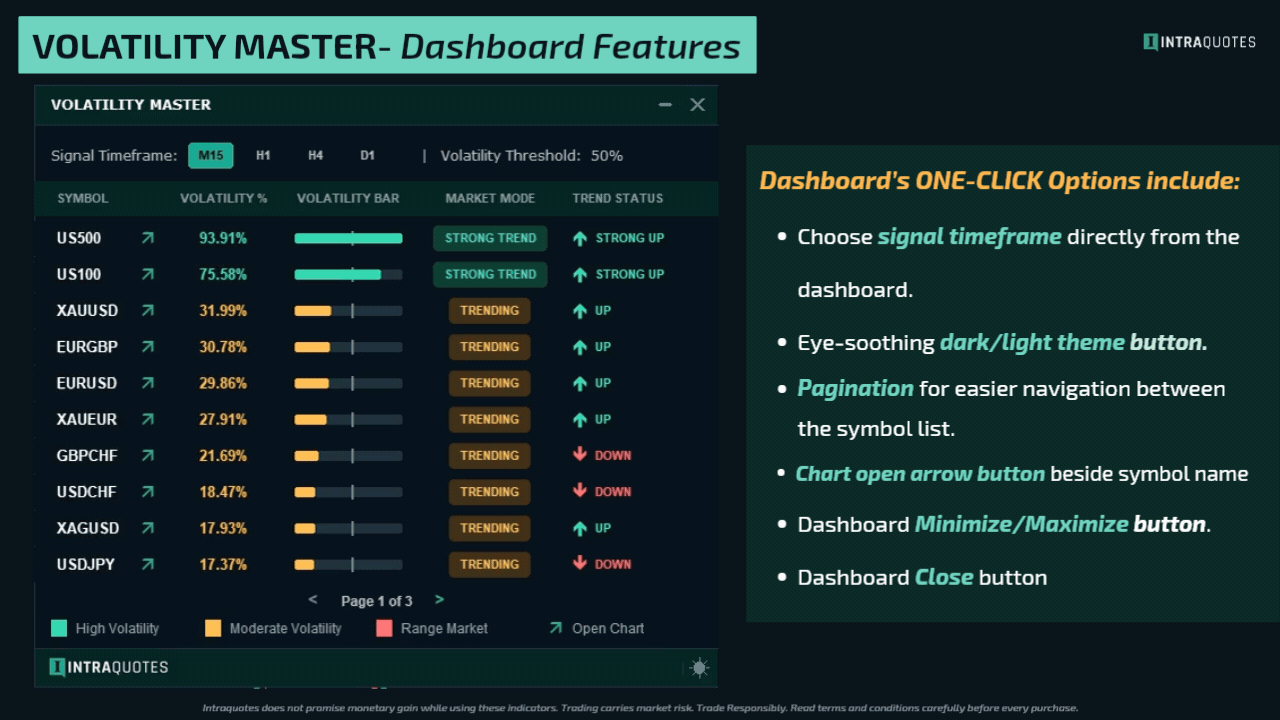
Task: Click the VOLATILITY % column header
Action: [x=224, y=198]
